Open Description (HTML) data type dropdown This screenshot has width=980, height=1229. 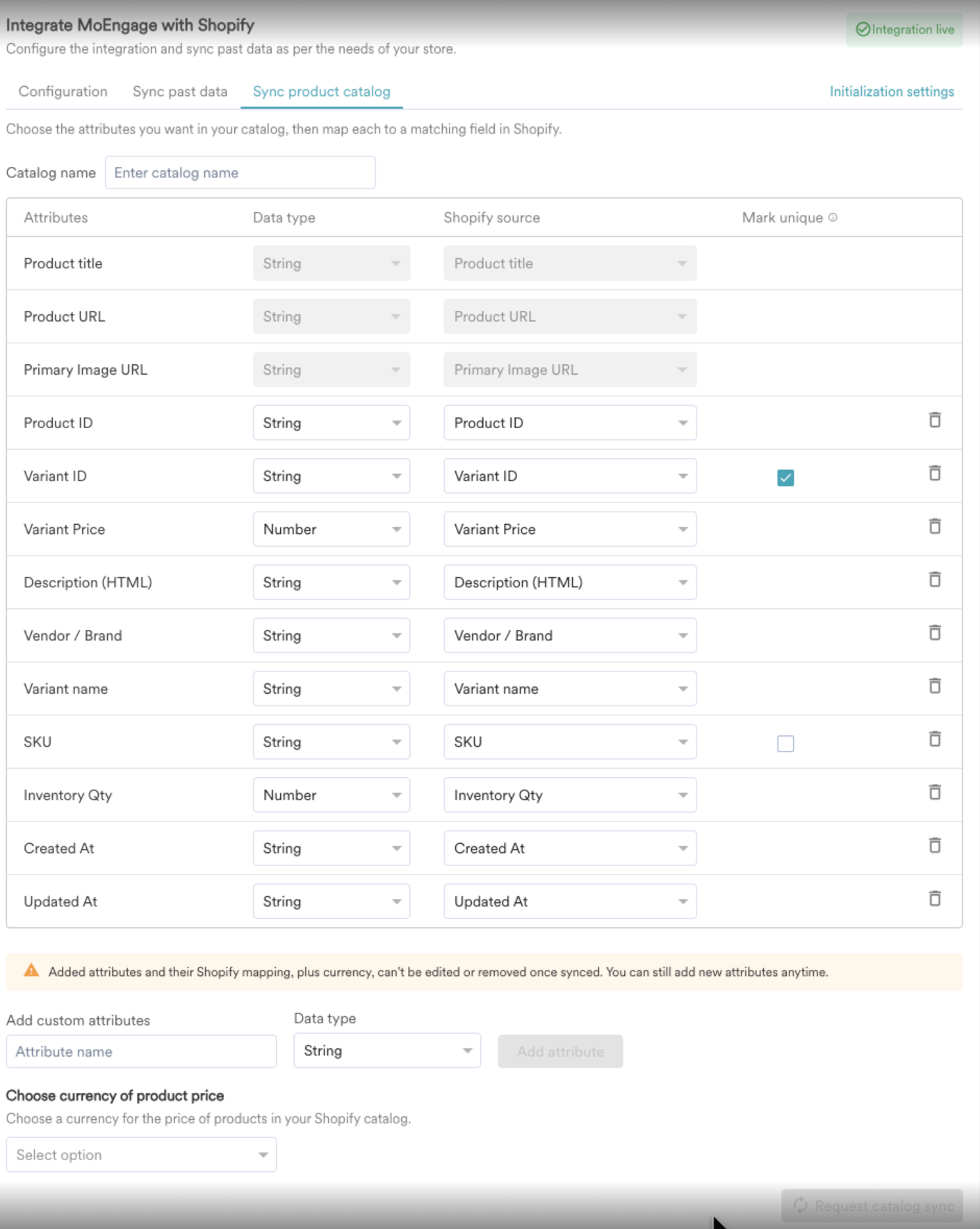click(332, 583)
